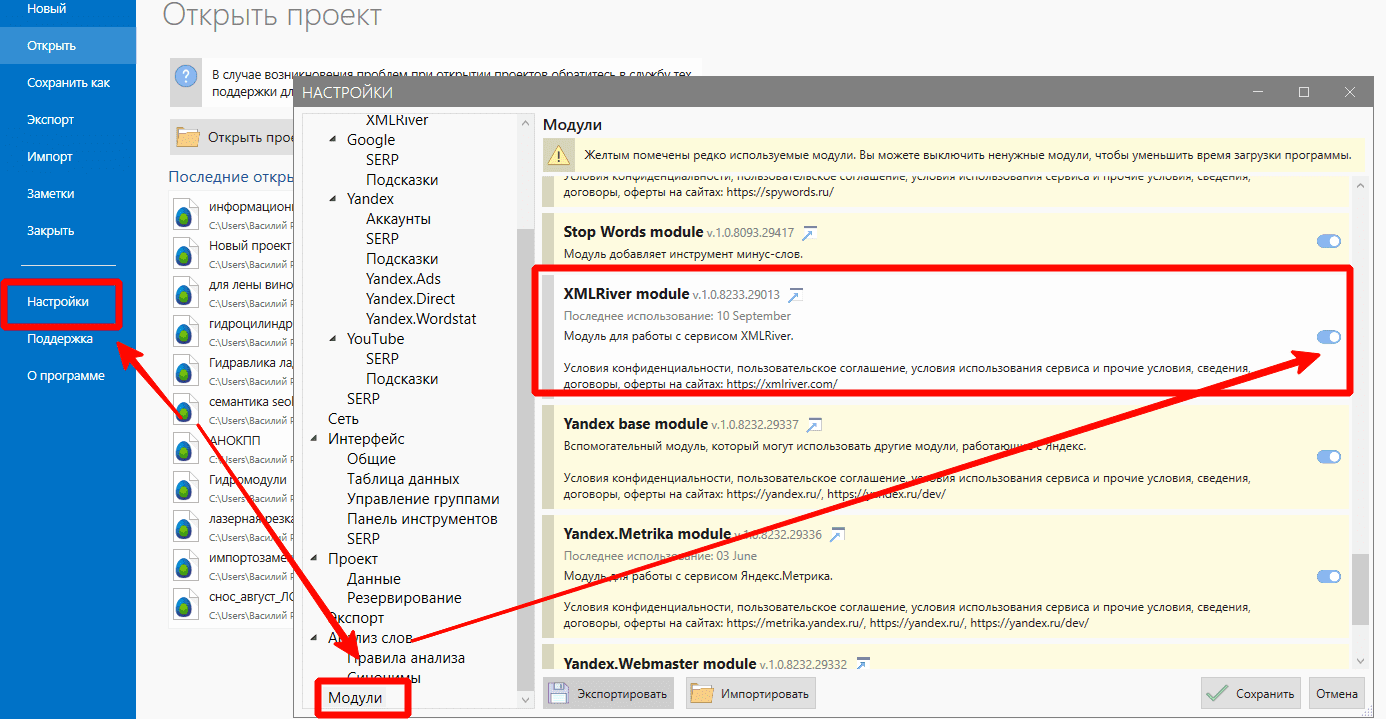Click the modules list scrollbar thumb

pos(1359,590)
